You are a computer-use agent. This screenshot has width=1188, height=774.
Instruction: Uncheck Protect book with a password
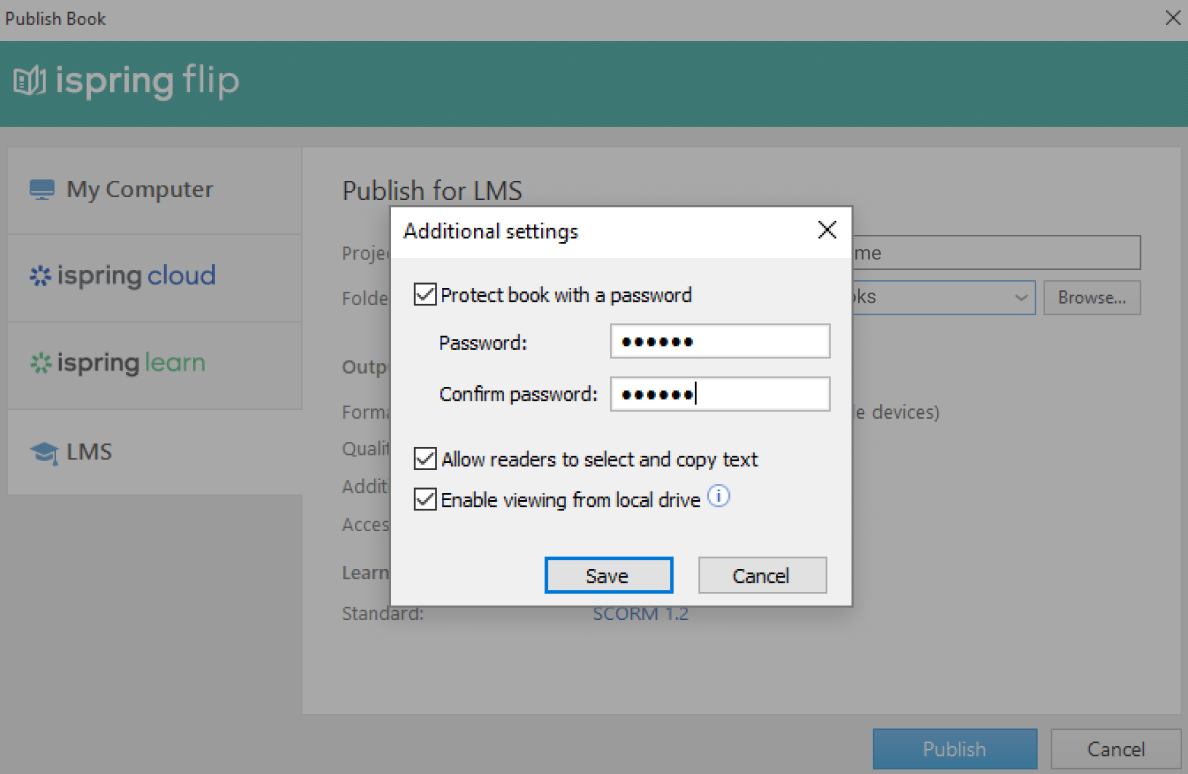[425, 294]
